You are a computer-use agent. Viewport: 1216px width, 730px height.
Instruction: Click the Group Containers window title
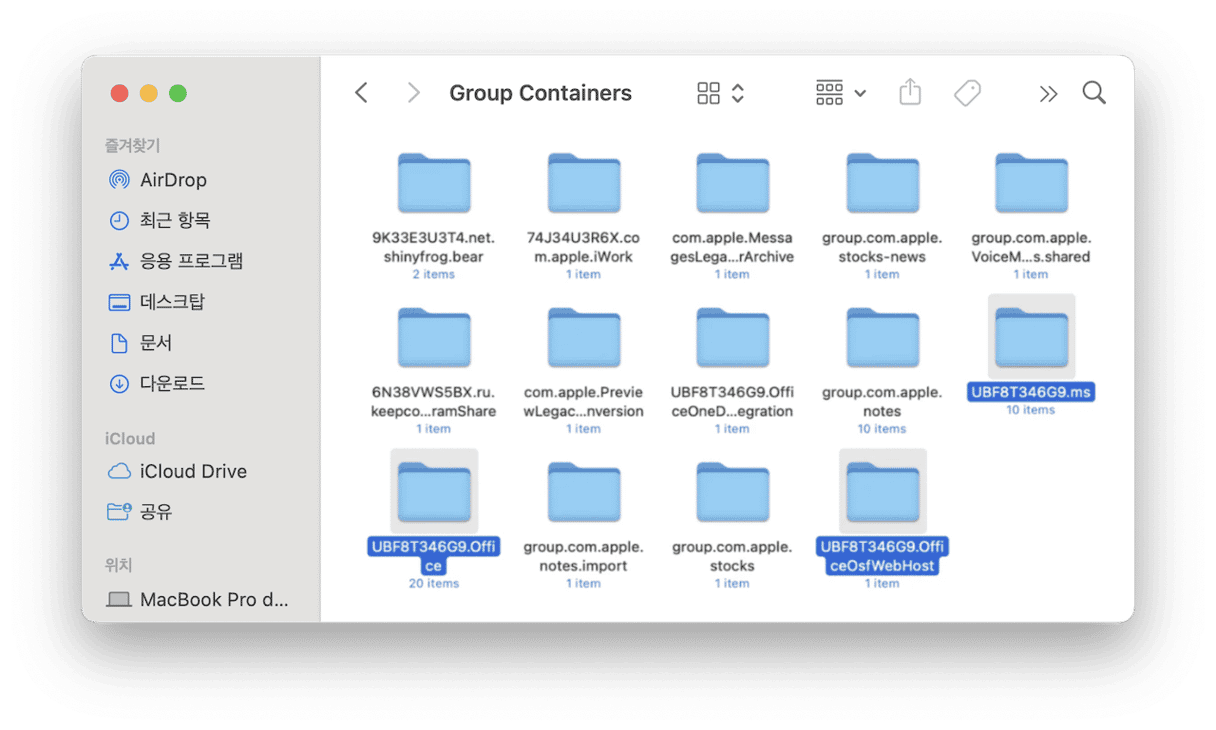coord(540,93)
